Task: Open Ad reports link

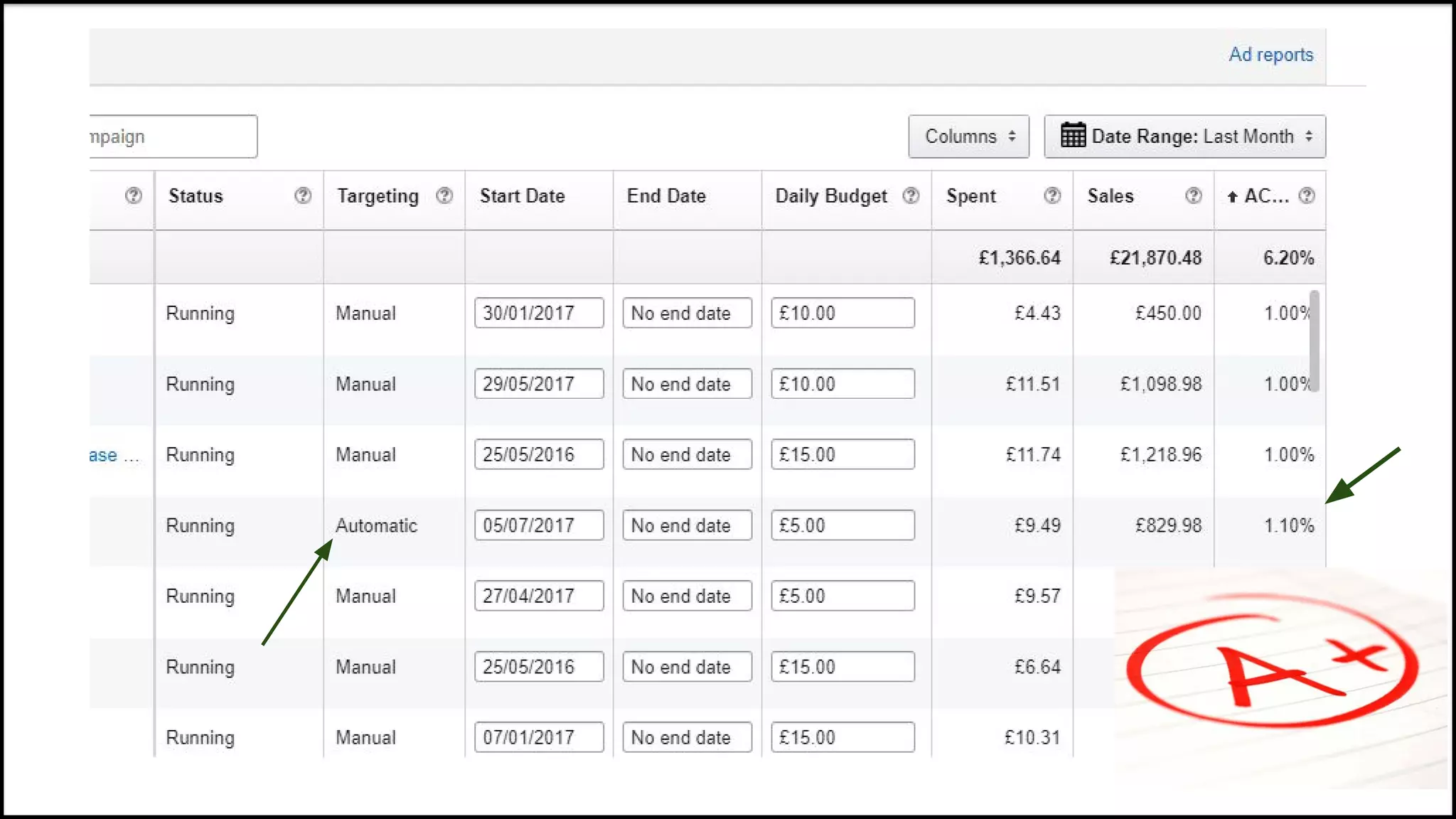Action: [1270, 55]
